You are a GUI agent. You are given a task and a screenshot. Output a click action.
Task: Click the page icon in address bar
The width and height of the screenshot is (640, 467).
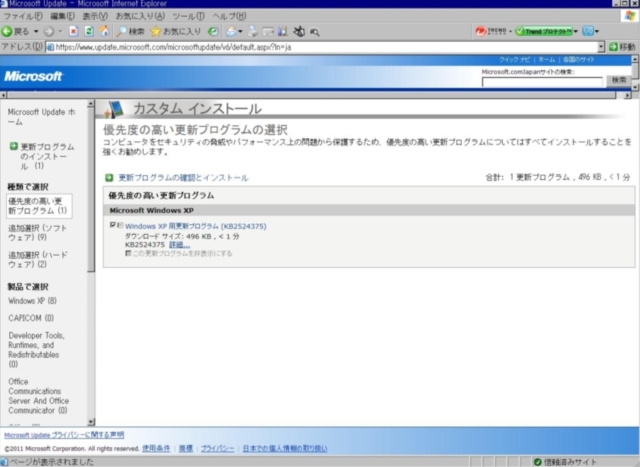point(50,47)
